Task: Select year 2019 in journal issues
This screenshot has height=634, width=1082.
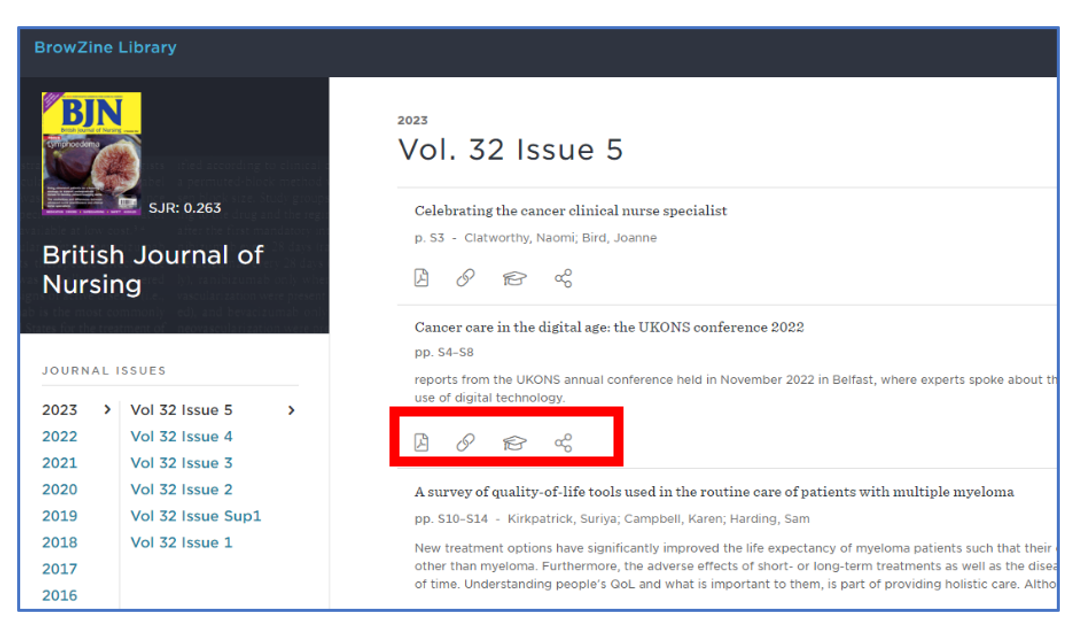Action: 59,516
